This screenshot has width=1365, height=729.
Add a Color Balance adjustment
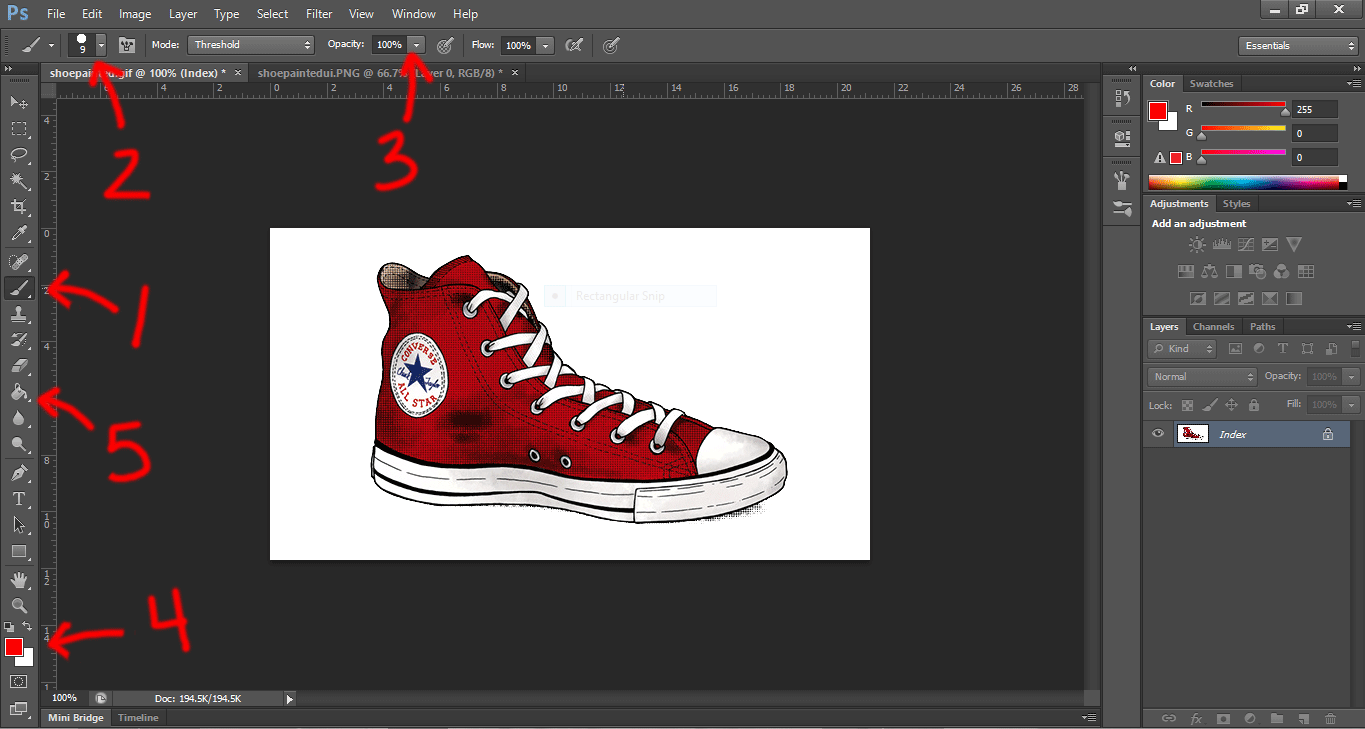(1209, 271)
